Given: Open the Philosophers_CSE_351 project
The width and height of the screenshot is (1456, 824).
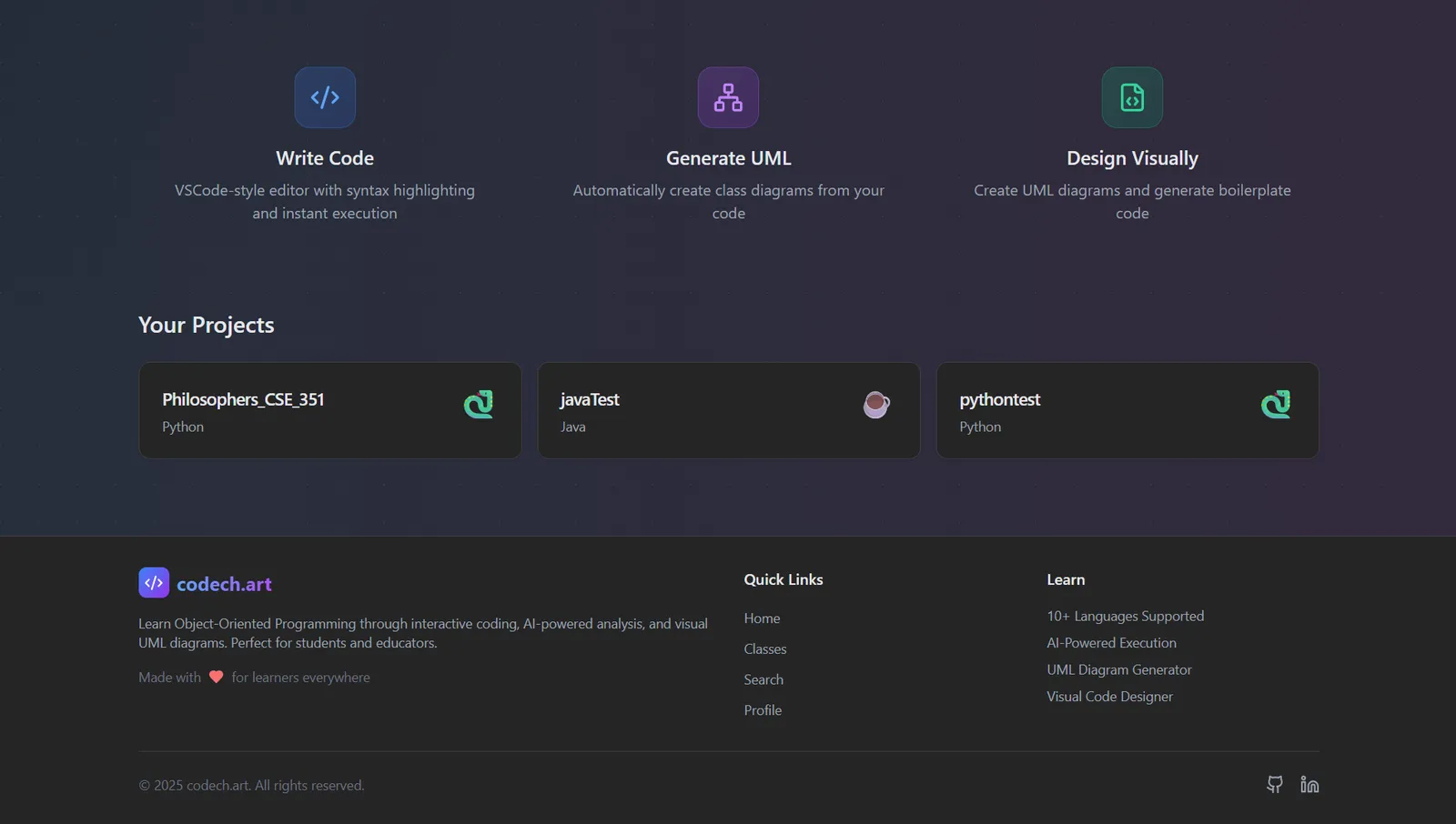Looking at the screenshot, I should coord(330,410).
